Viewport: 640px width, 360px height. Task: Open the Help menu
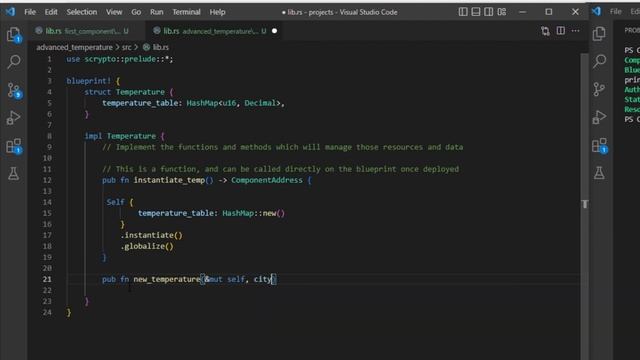tap(217, 12)
